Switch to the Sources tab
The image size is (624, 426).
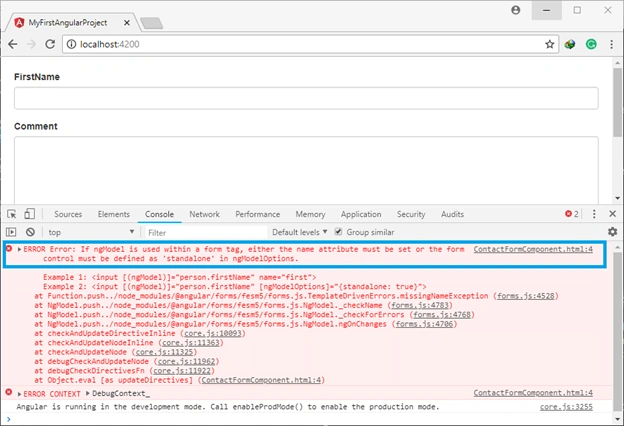coord(68,214)
